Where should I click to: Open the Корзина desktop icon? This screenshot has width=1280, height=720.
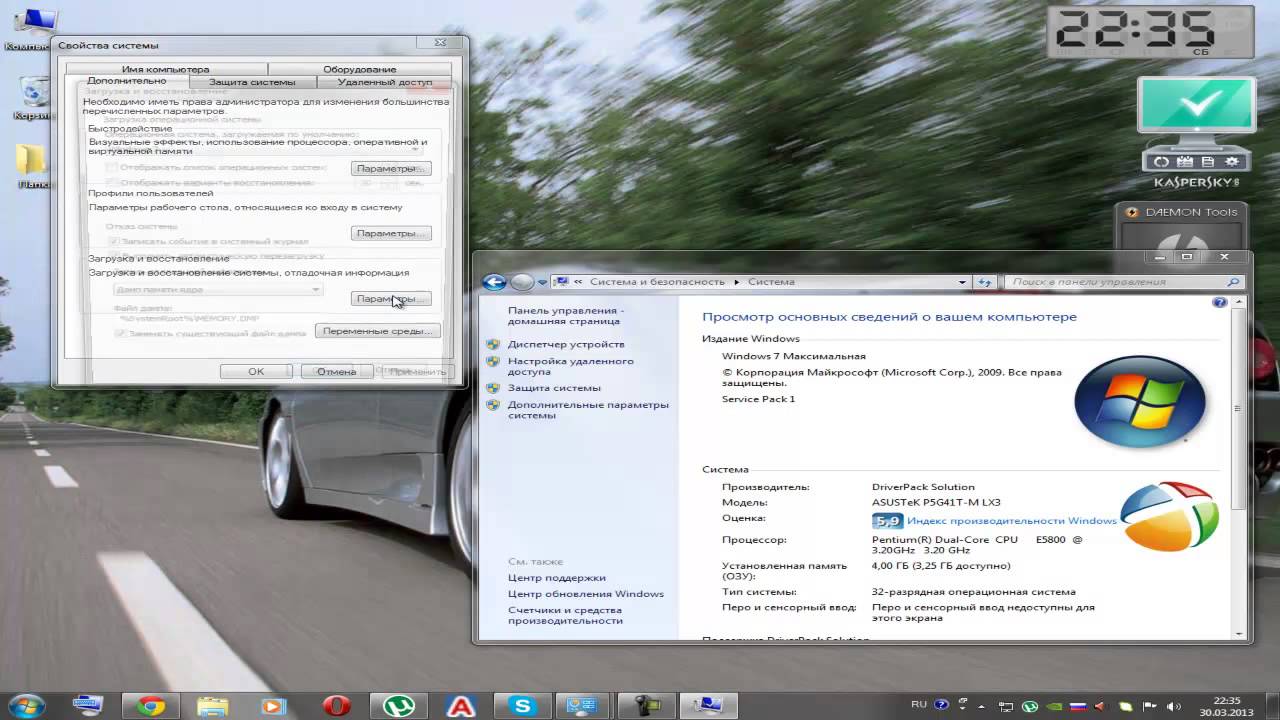pos(32,98)
